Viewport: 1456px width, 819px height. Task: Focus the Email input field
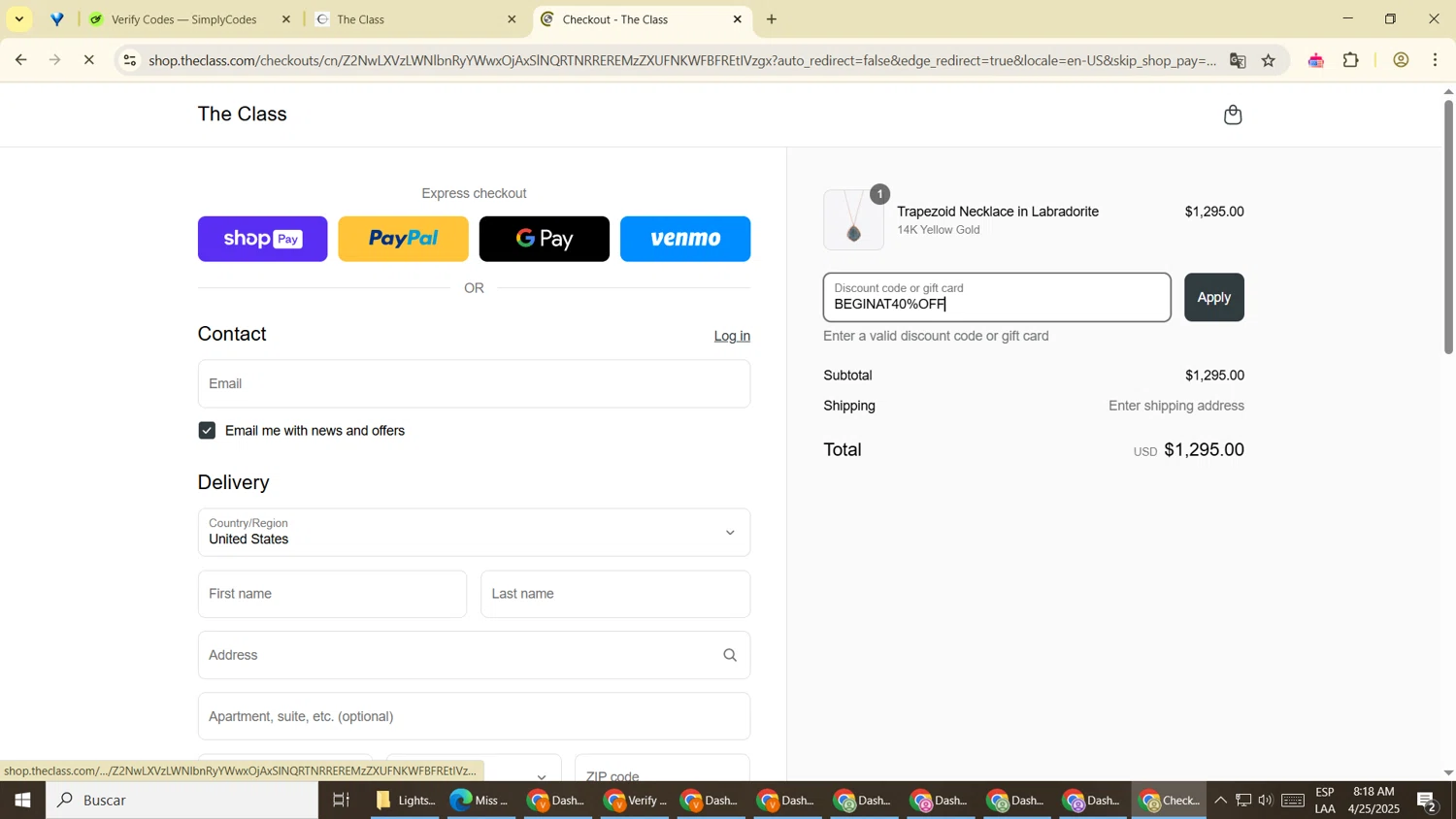(474, 384)
